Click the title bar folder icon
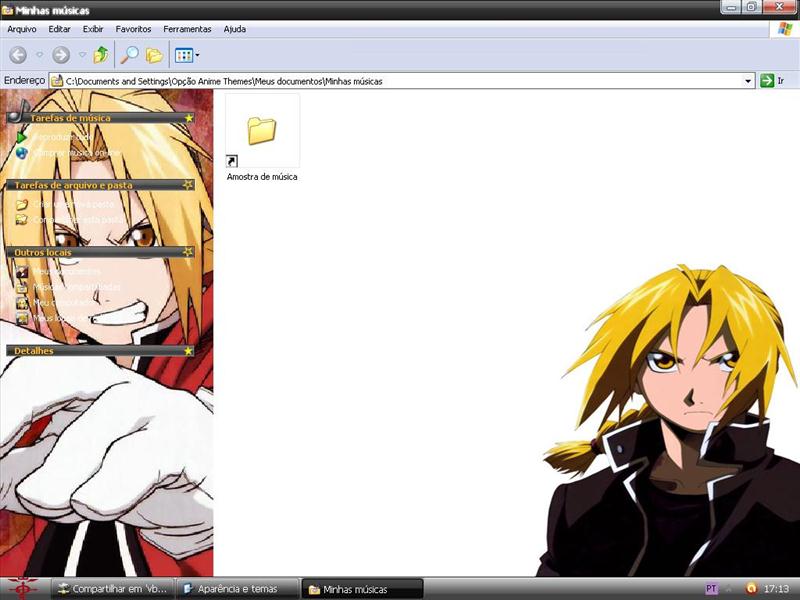 click(x=7, y=10)
